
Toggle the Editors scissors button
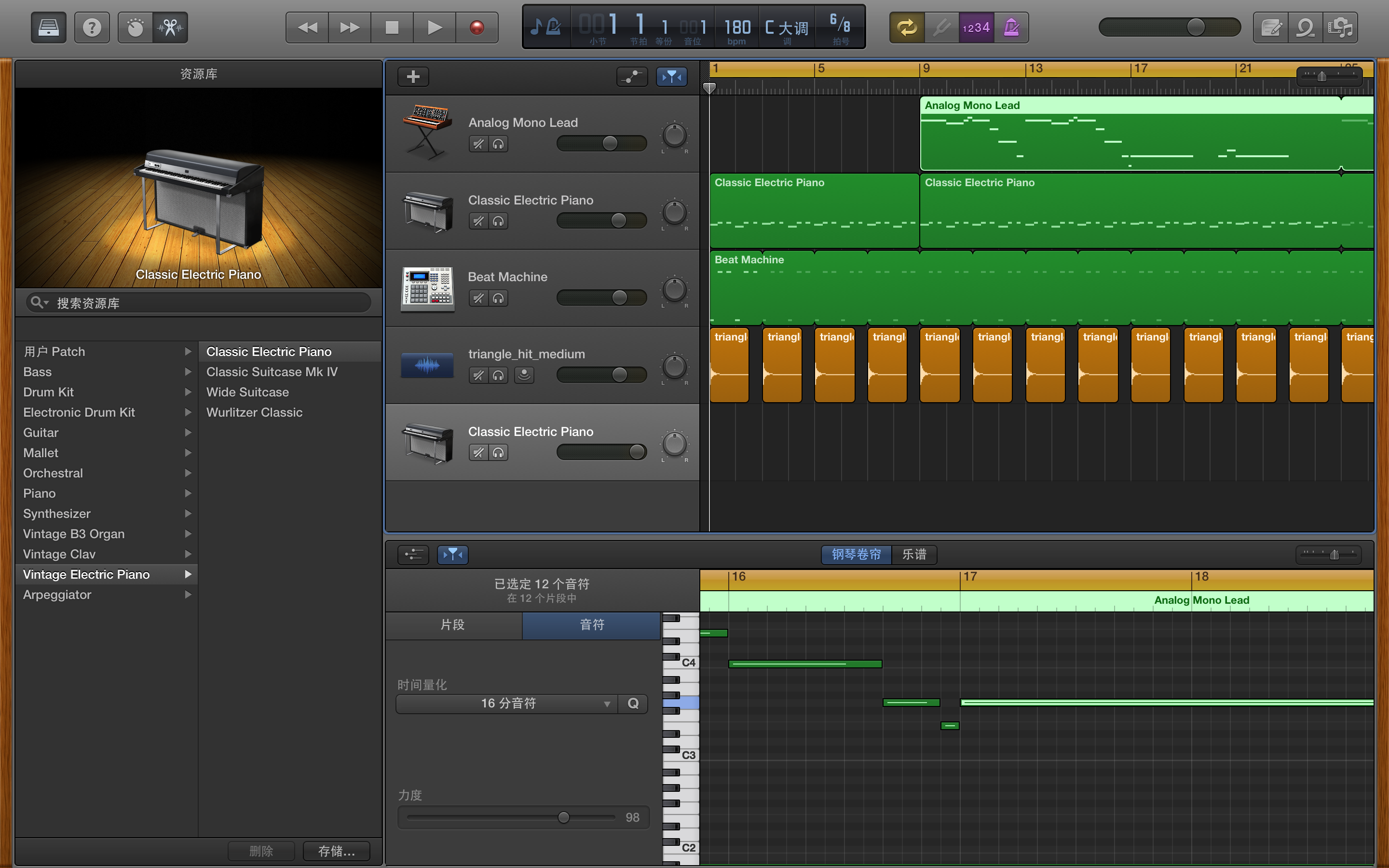click(170, 27)
